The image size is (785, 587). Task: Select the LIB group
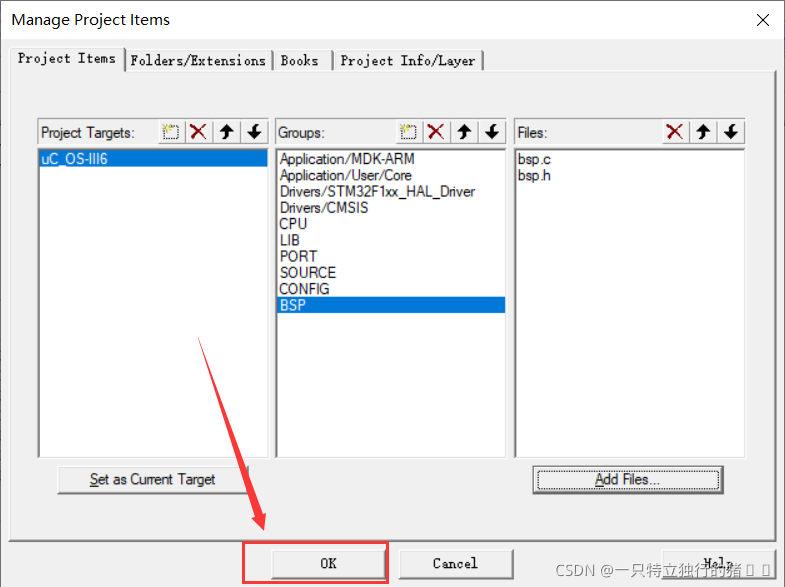390,240
